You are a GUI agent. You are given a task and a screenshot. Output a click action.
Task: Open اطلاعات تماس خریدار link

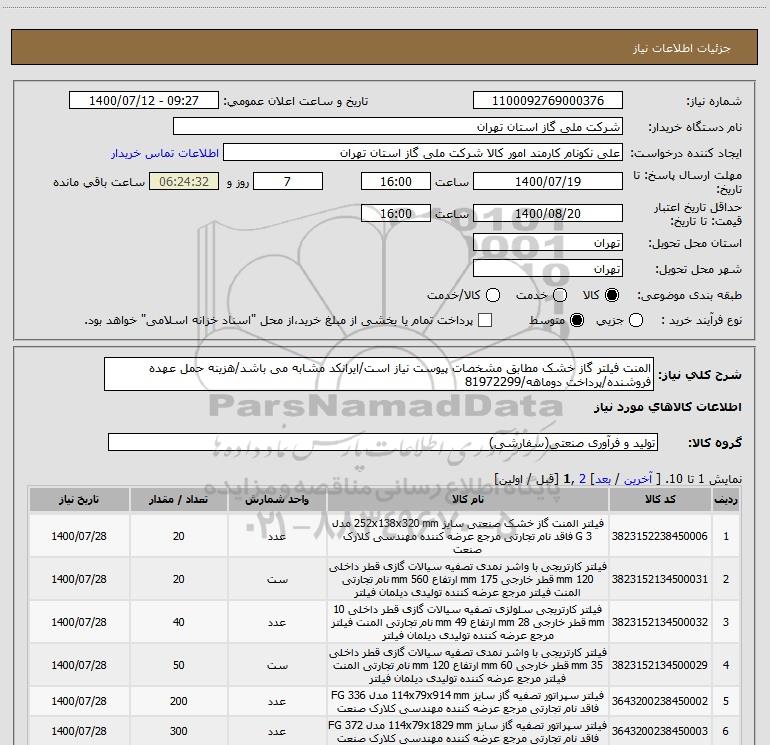coord(165,153)
